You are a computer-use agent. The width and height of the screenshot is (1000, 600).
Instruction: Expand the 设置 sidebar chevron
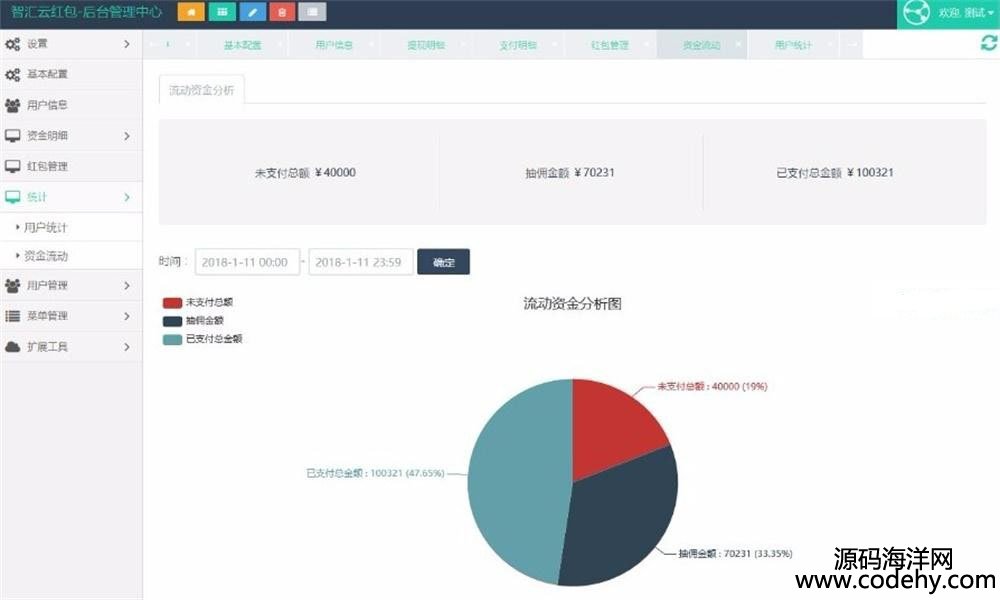127,44
